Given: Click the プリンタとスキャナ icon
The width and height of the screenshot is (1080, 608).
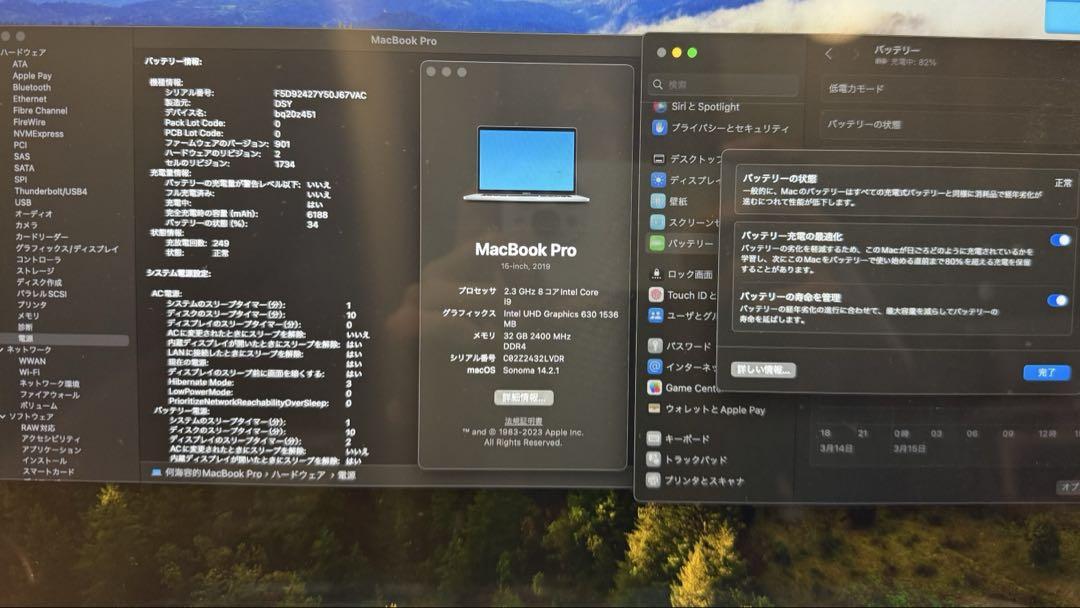Looking at the screenshot, I should pos(653,481).
